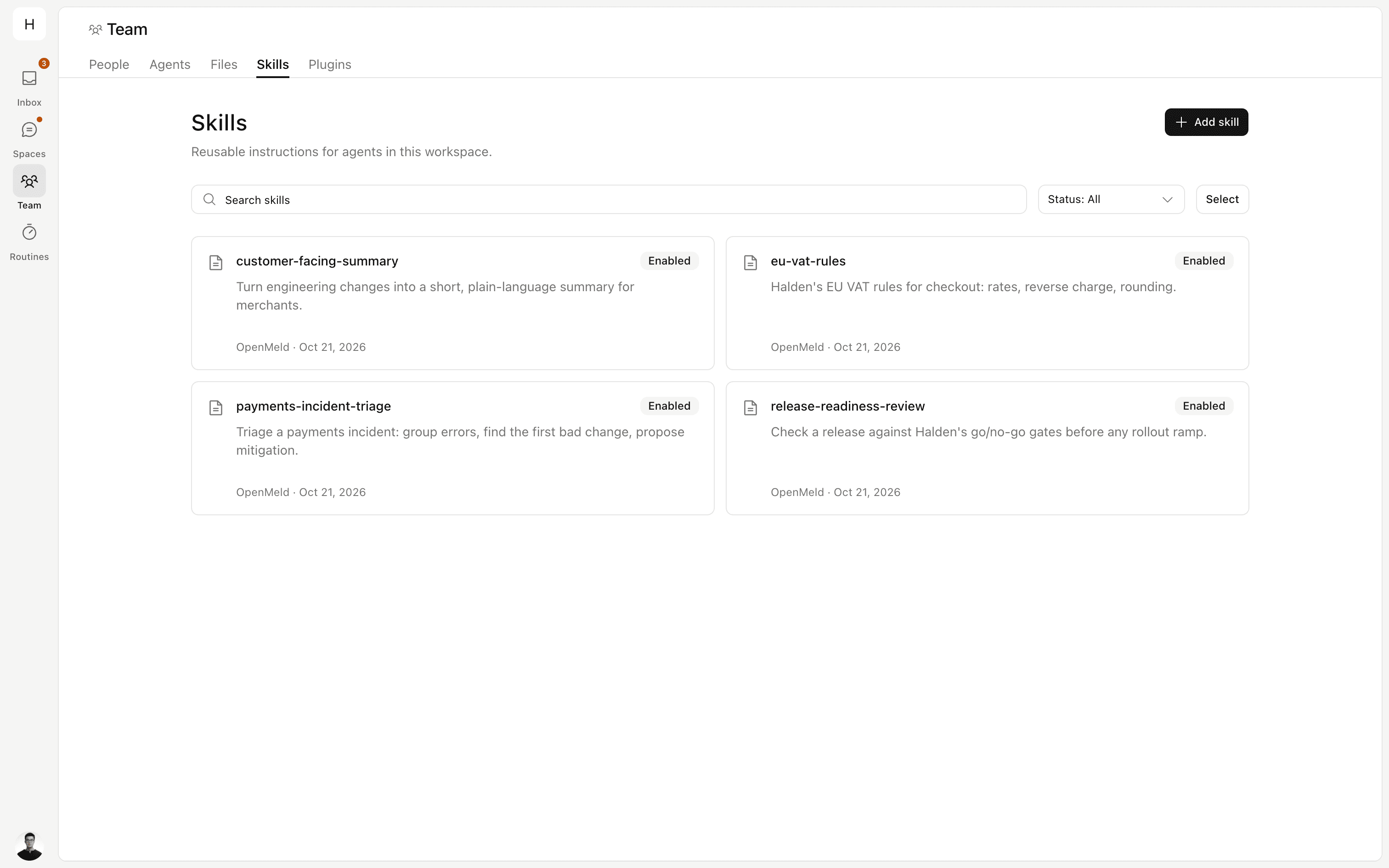Image resolution: width=1389 pixels, height=868 pixels.
Task: Click the eu-vat-rules document icon
Action: tap(750, 262)
